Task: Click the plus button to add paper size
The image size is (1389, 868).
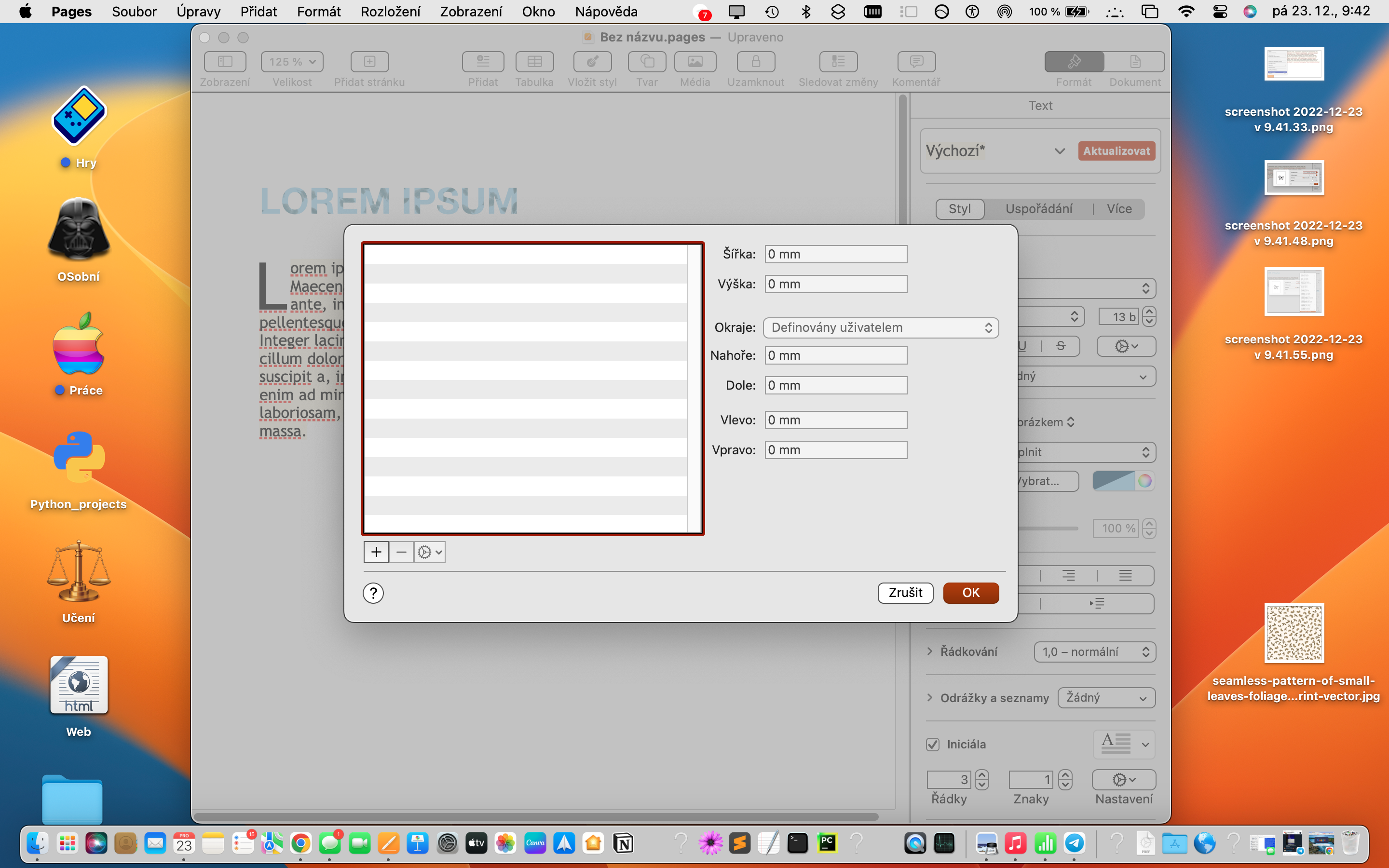Action: click(x=376, y=552)
